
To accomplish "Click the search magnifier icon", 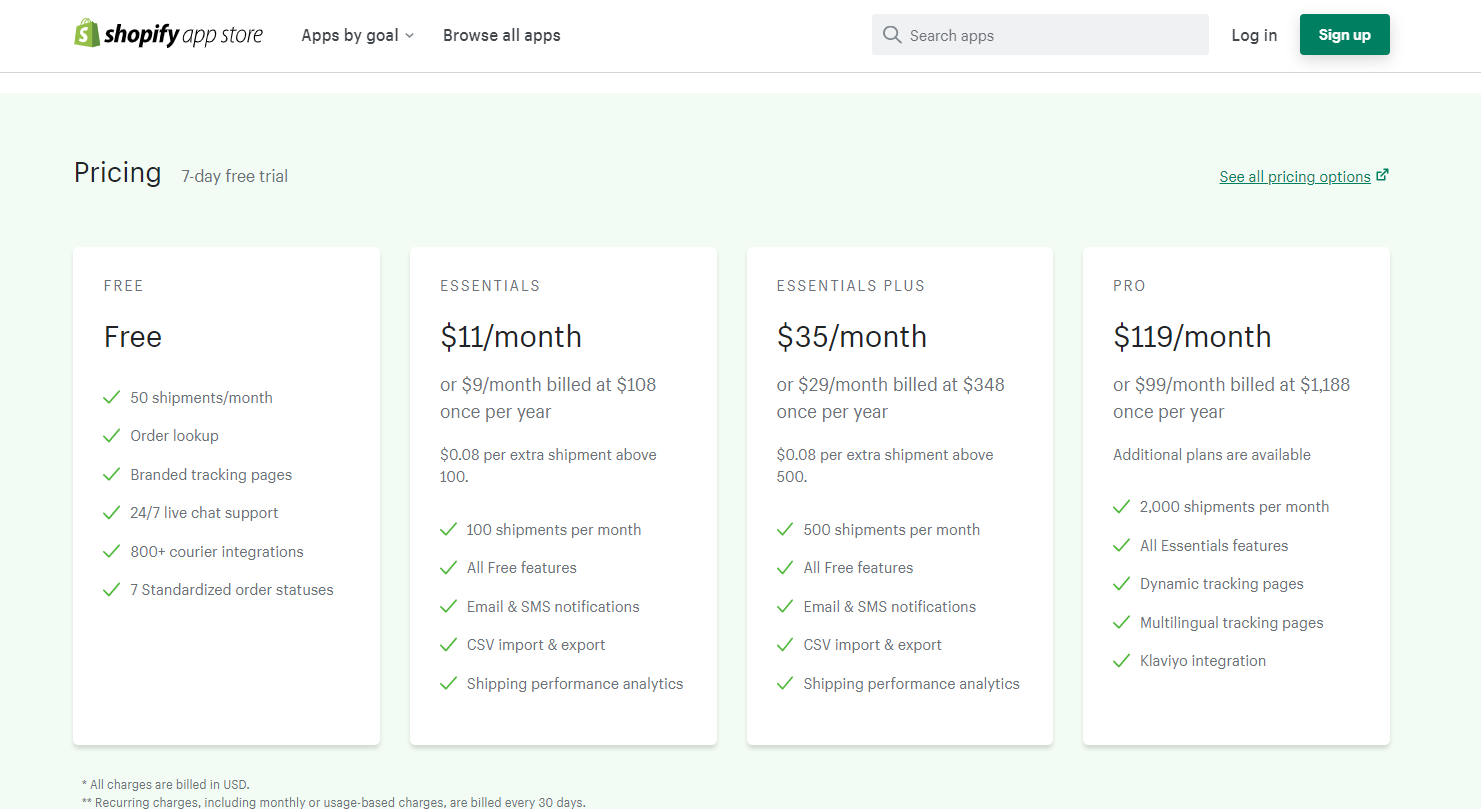I will click(x=892, y=35).
